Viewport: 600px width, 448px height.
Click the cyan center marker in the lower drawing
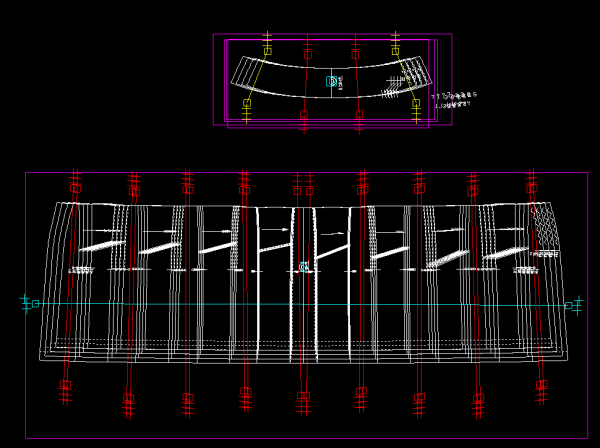tap(304, 267)
